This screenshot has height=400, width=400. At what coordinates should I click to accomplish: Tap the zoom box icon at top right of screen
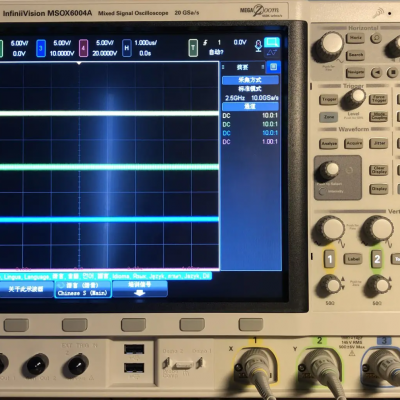[x=272, y=42]
